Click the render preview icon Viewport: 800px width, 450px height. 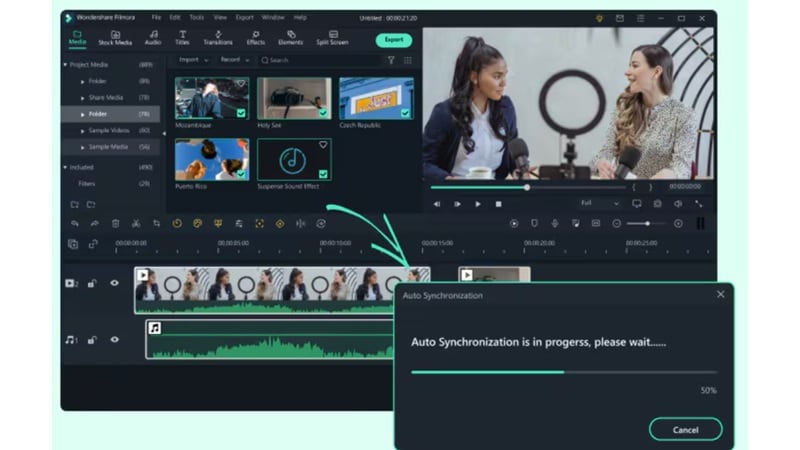tap(514, 223)
